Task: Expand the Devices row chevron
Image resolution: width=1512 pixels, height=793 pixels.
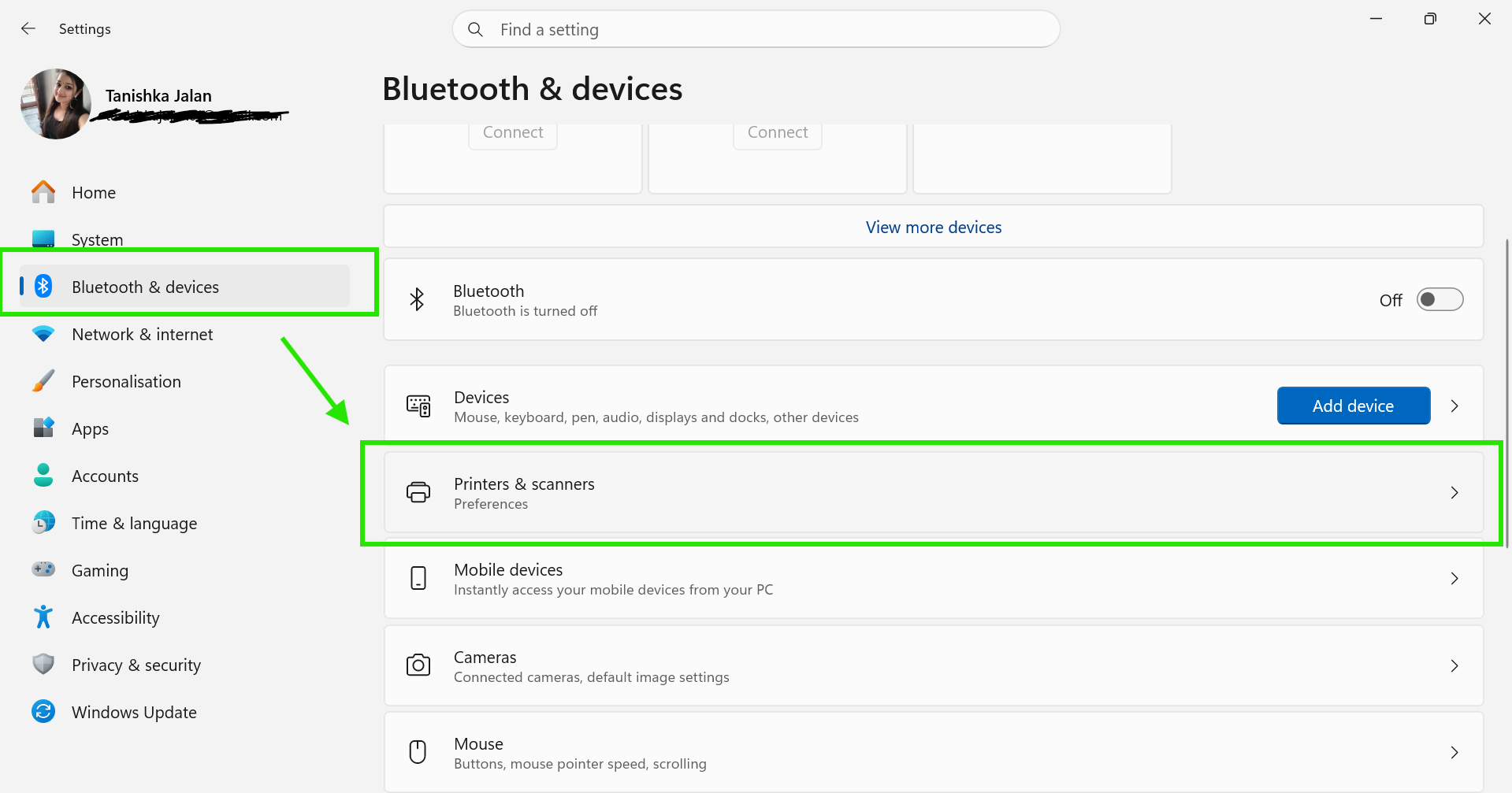Action: (1454, 406)
